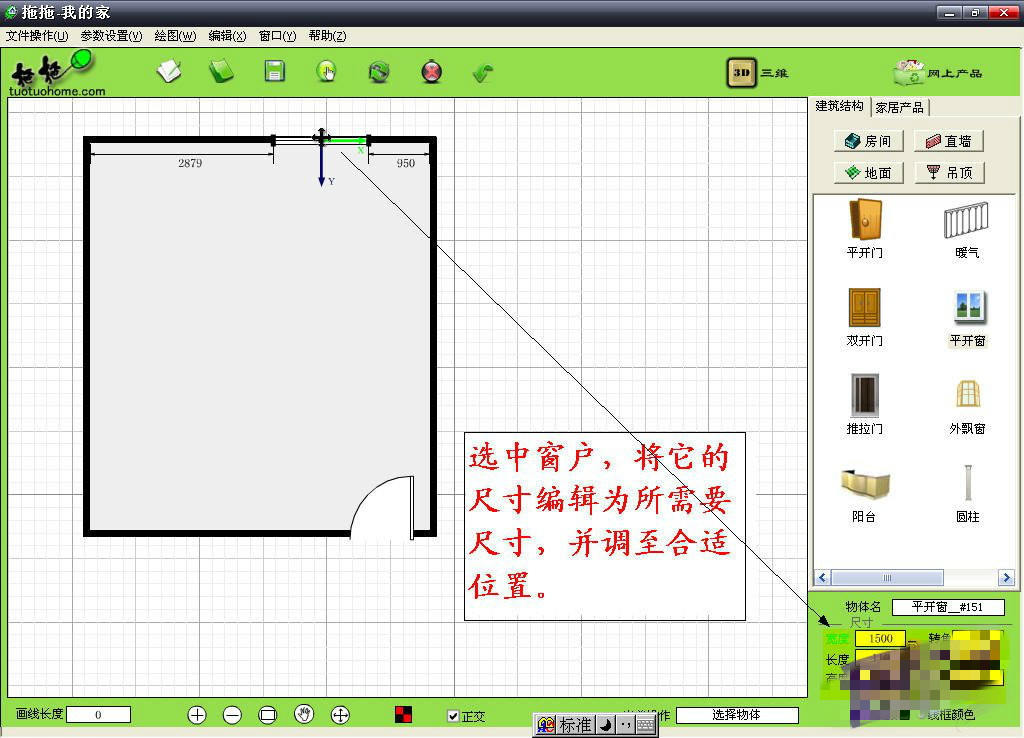This screenshot has width=1024, height=738.
Task: Click the 地面 floor button
Action: pyautogui.click(x=869, y=173)
